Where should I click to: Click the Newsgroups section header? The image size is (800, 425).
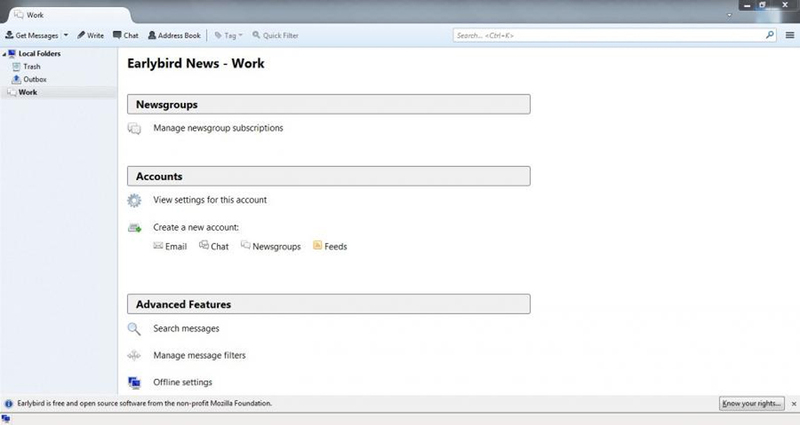point(329,104)
